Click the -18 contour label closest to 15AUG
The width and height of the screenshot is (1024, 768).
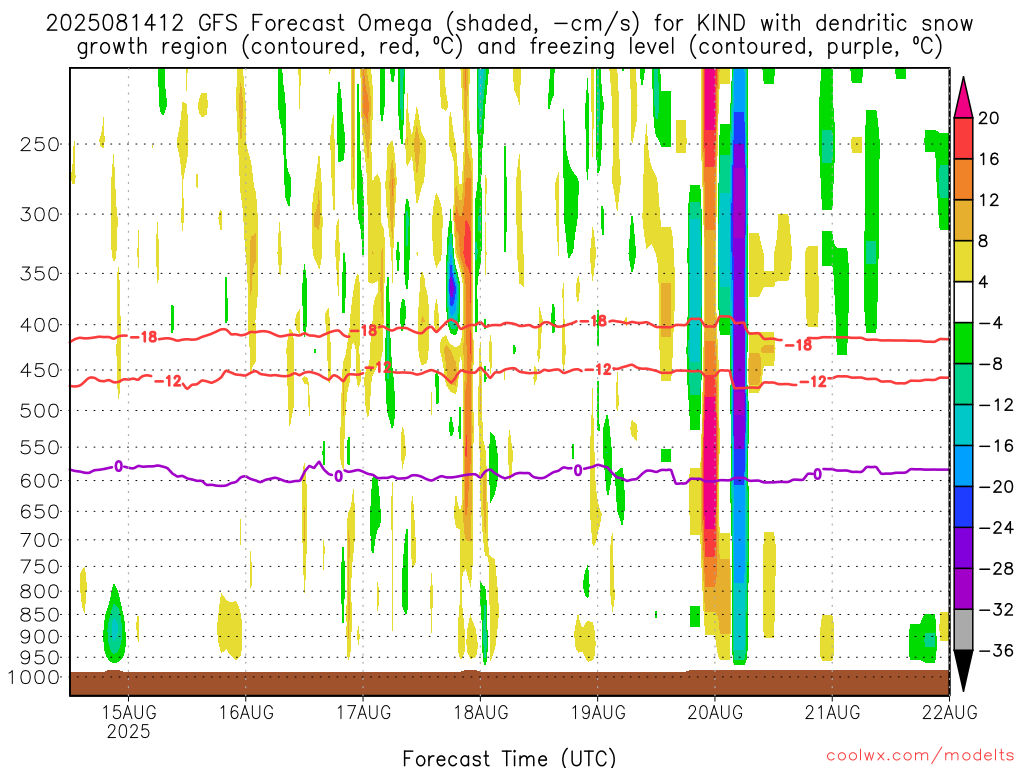pos(143,337)
